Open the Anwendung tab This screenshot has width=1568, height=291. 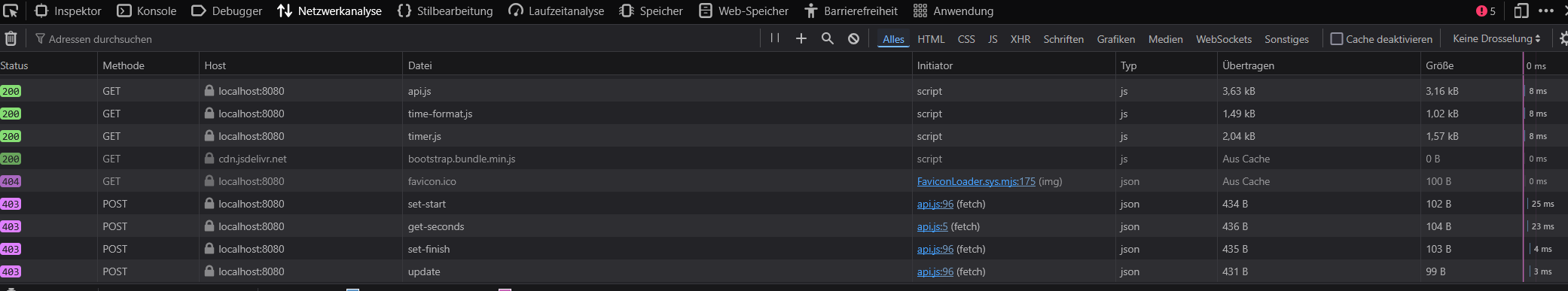coord(953,11)
